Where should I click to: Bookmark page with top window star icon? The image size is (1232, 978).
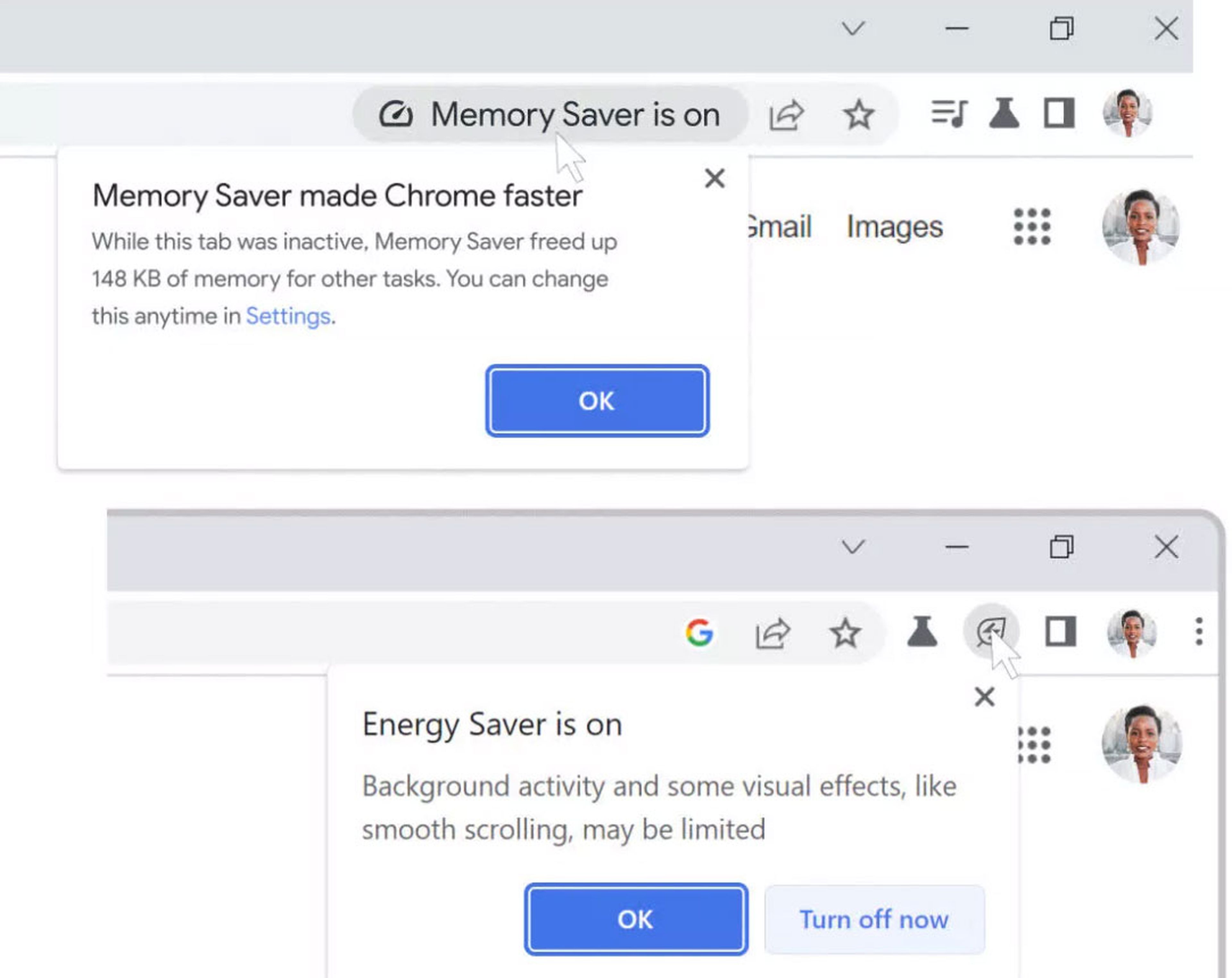858,115
